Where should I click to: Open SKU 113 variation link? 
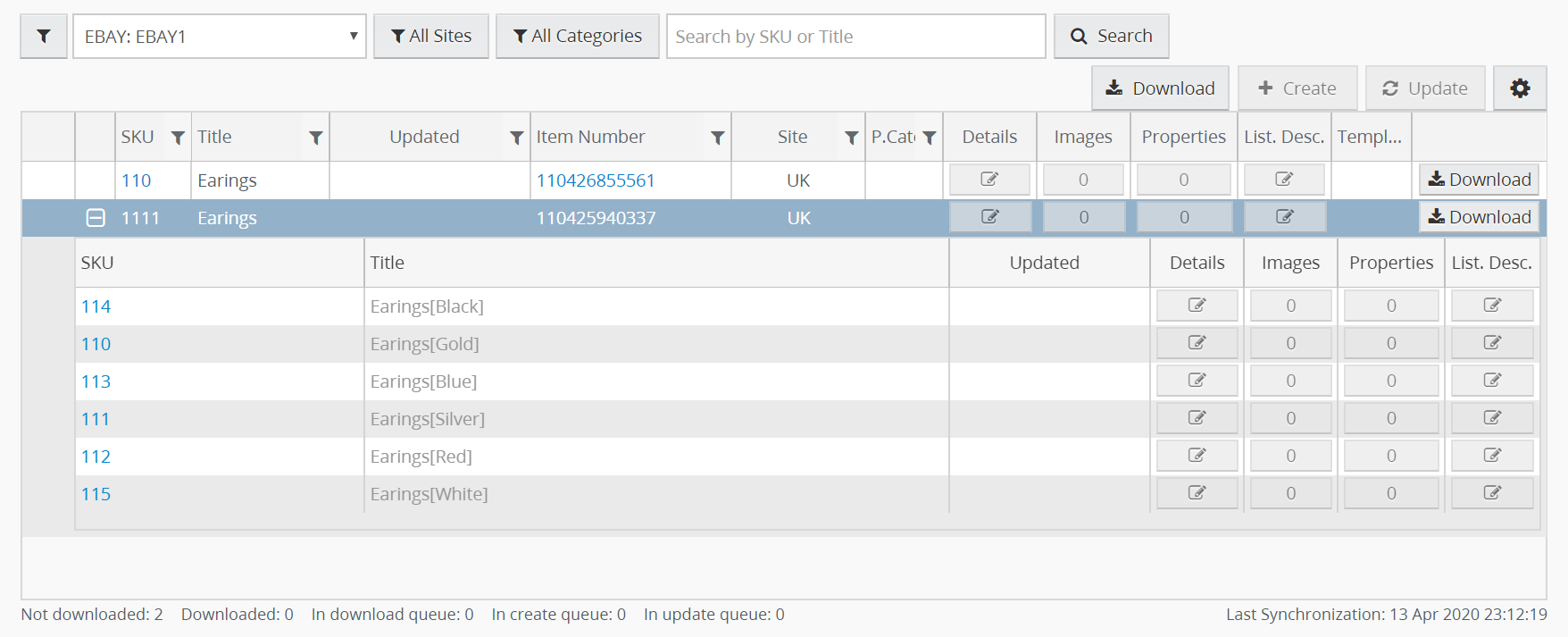96,381
